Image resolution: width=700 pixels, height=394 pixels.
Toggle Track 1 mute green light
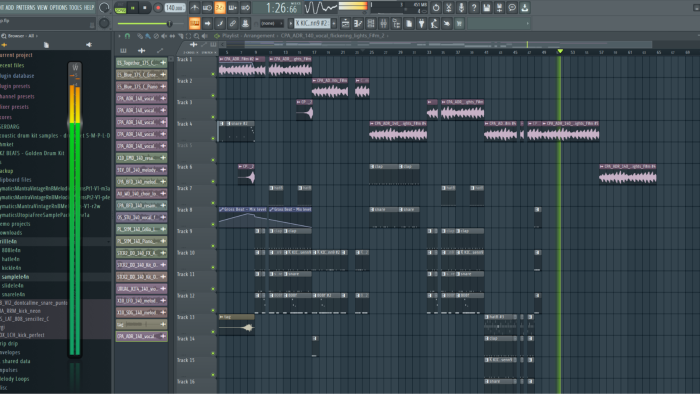click(x=213, y=74)
